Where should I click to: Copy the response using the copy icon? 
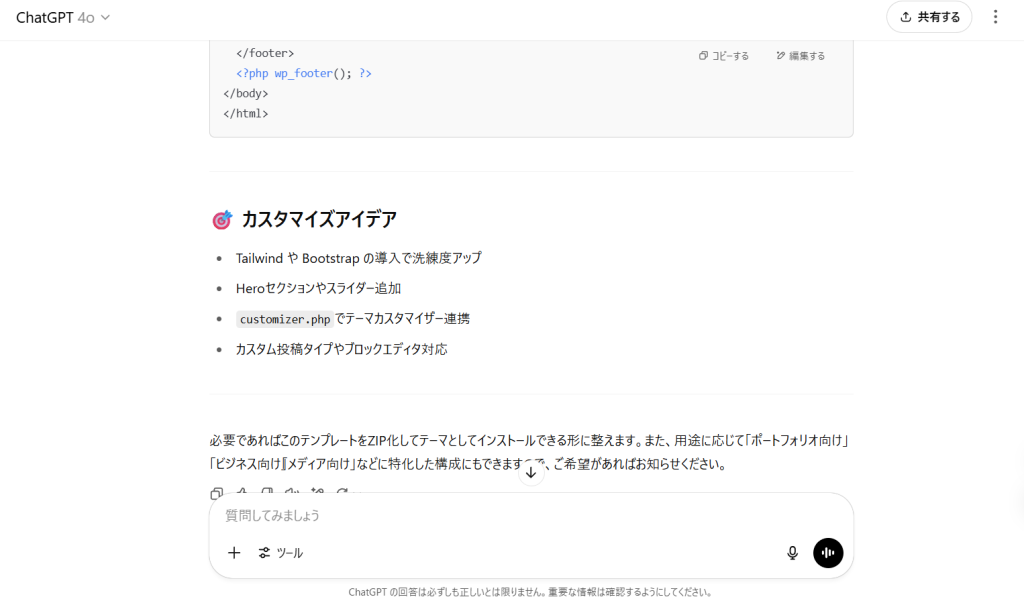pyautogui.click(x=217, y=493)
